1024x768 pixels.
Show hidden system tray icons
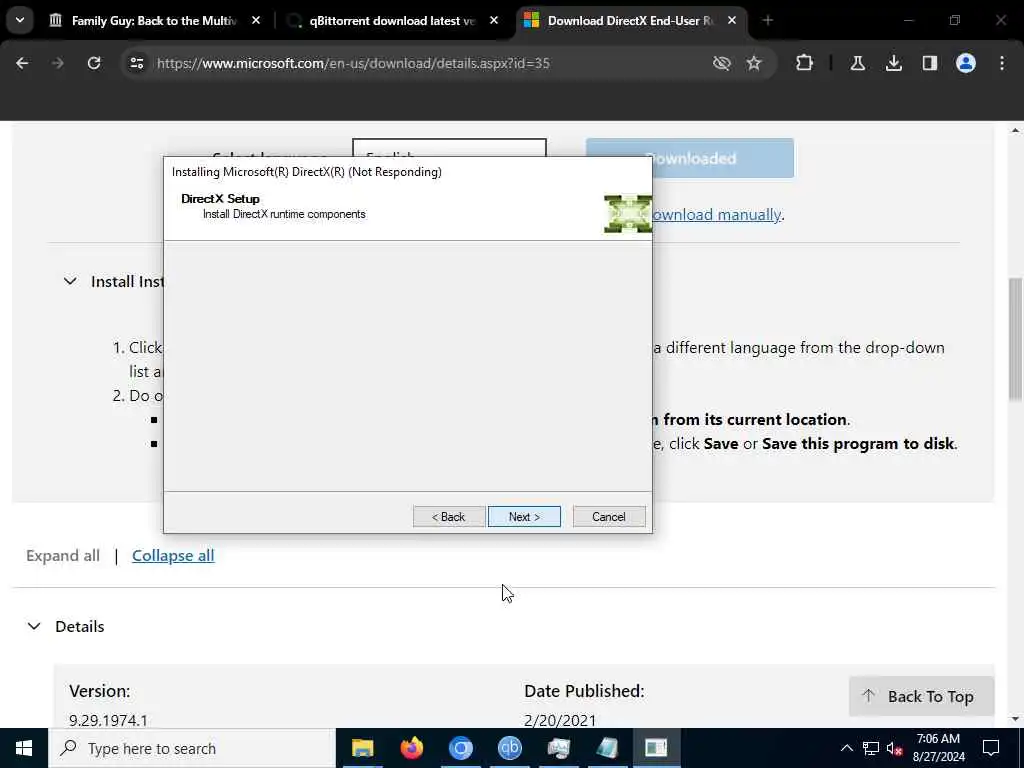(x=846, y=748)
